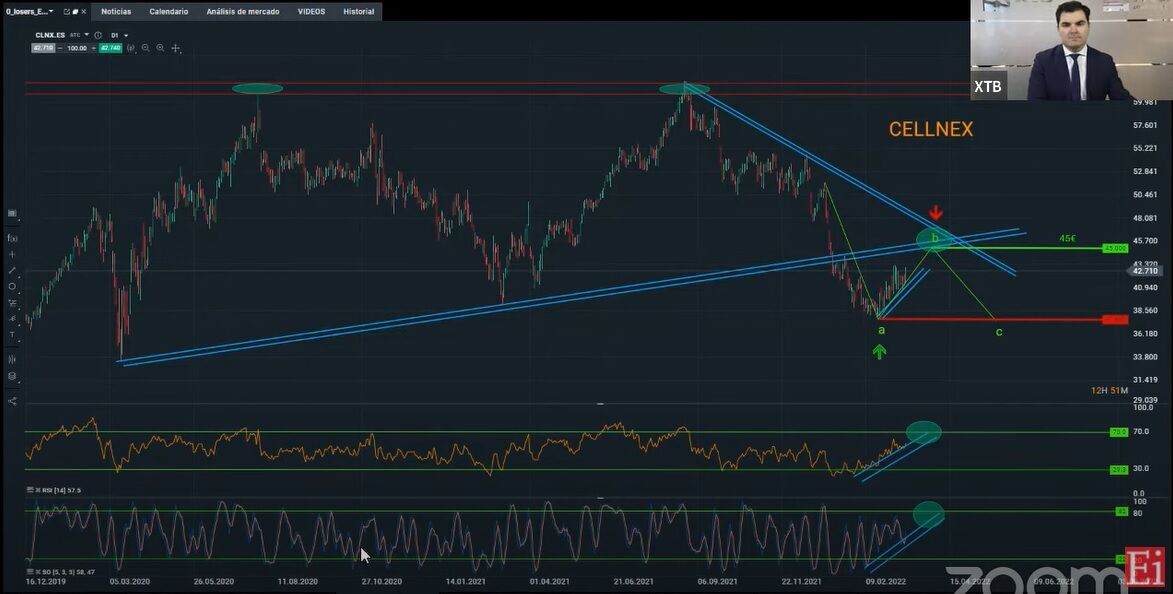Select the crosshair cursor tool in sidebar
This screenshot has height=594, width=1173.
tap(12, 254)
